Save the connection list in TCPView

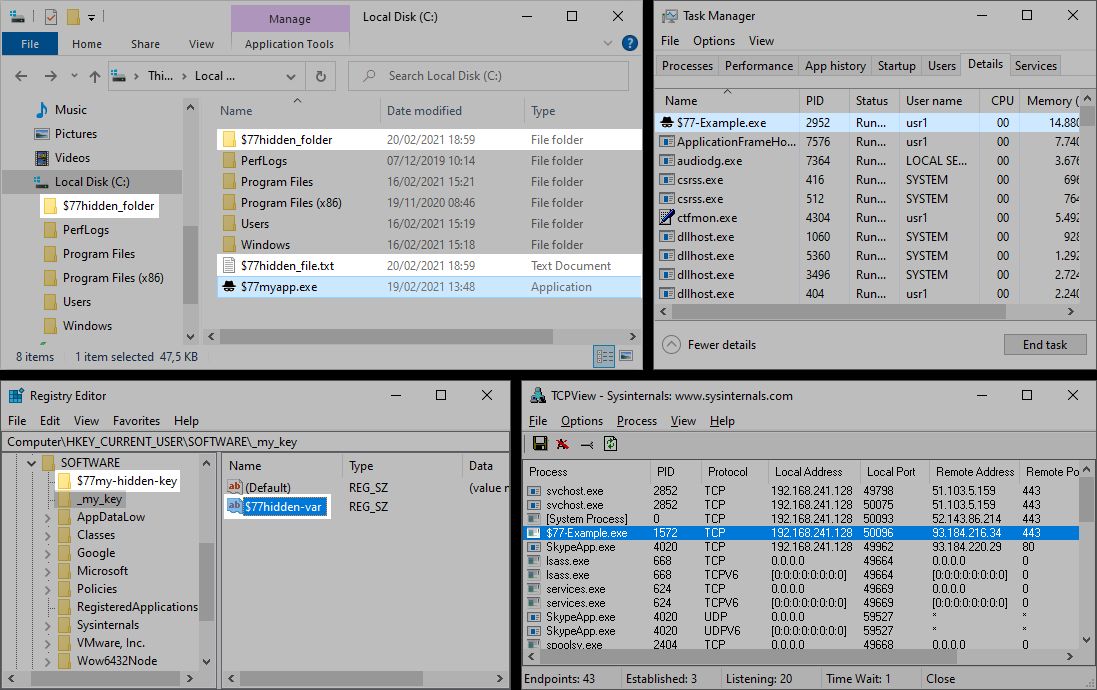point(540,443)
